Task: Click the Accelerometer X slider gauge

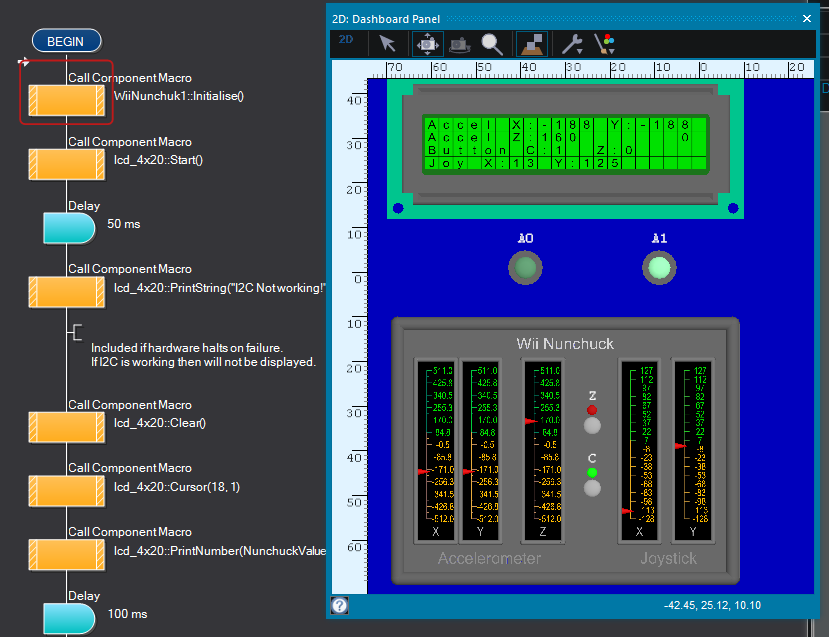Action: pos(436,451)
